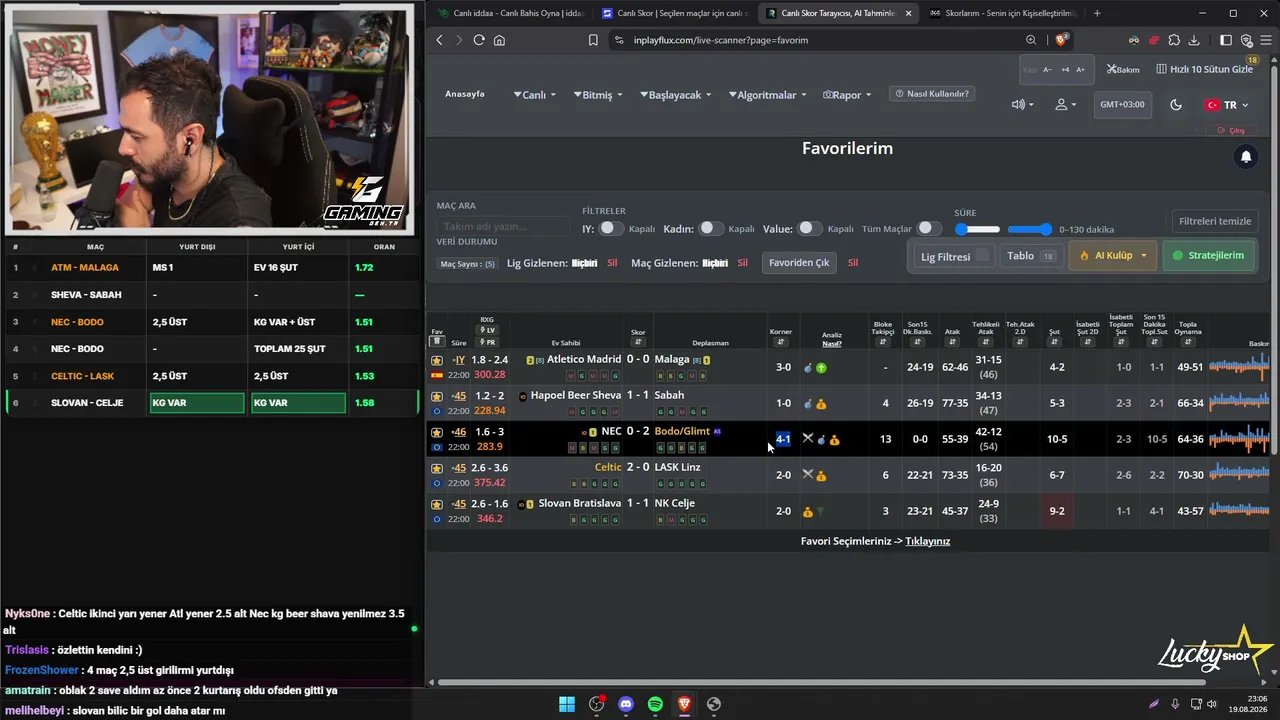
Task: Check the Lig Filtresi checkbox
Action: (x=982, y=256)
